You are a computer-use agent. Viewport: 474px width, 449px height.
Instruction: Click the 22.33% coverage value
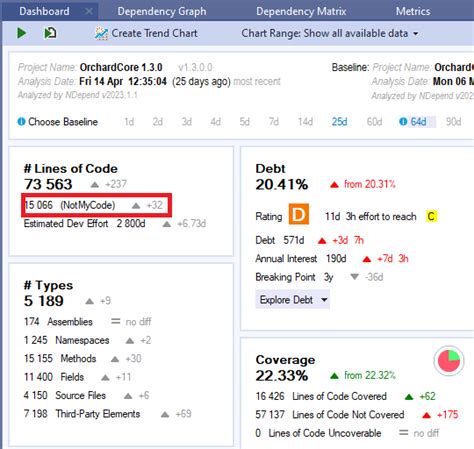(282, 376)
